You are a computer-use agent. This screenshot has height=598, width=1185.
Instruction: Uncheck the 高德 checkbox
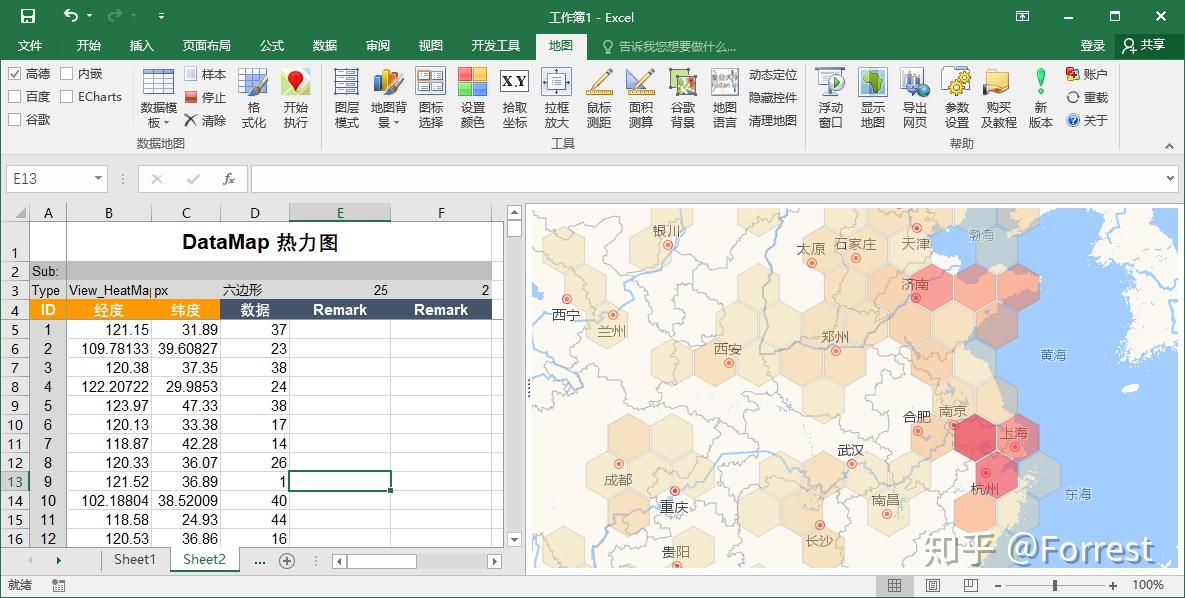(14, 74)
